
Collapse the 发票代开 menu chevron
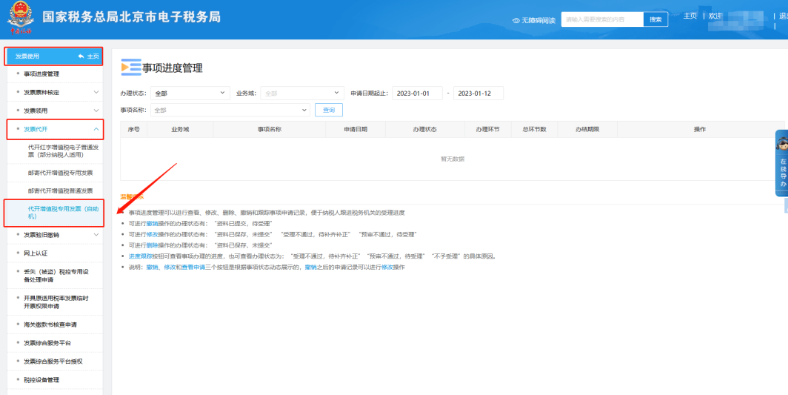pos(96,129)
